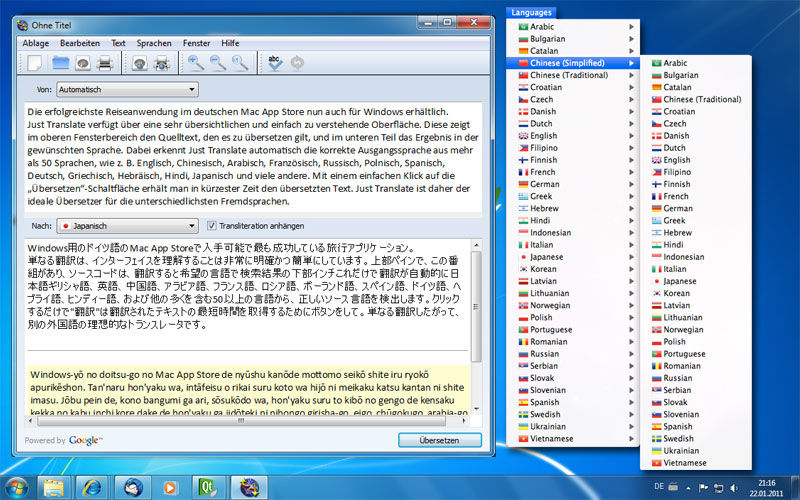Click vertical scrollbar of the translation pane
The width and height of the screenshot is (800, 500).
point(477,306)
